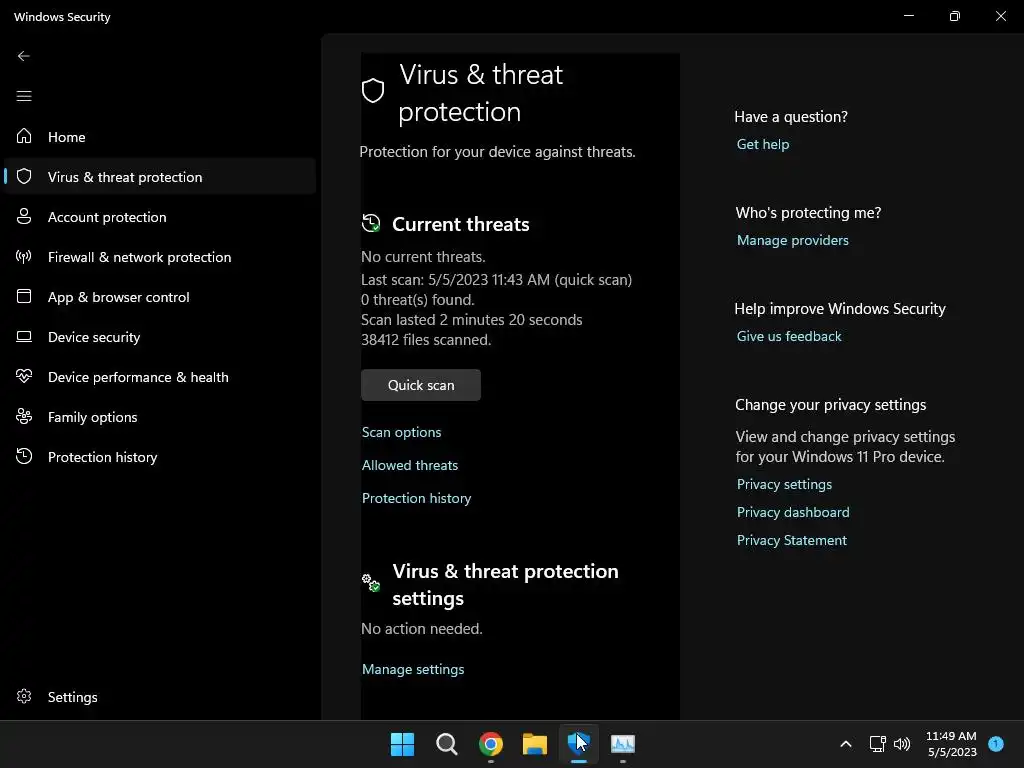The height and width of the screenshot is (768, 1024).
Task: Click 'No current threats.' text
Action: 423,257
